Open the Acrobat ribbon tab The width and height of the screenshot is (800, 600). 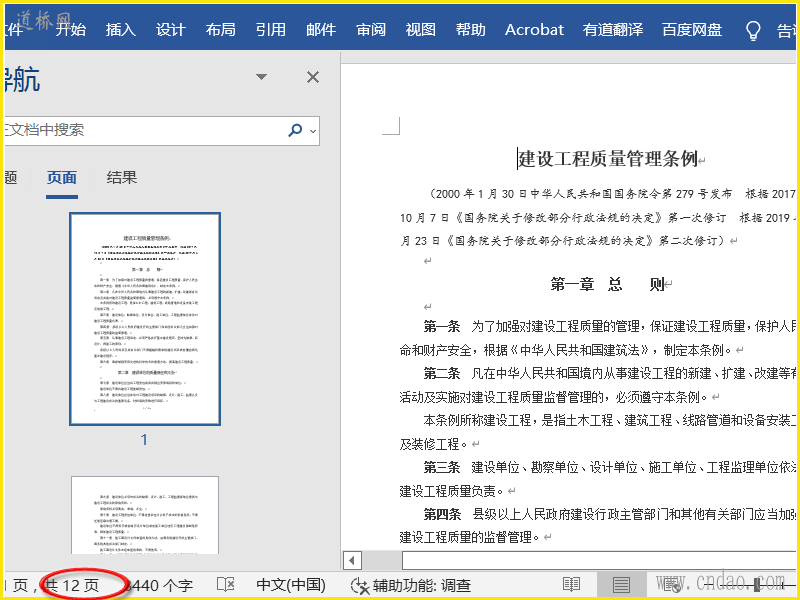pyautogui.click(x=534, y=30)
